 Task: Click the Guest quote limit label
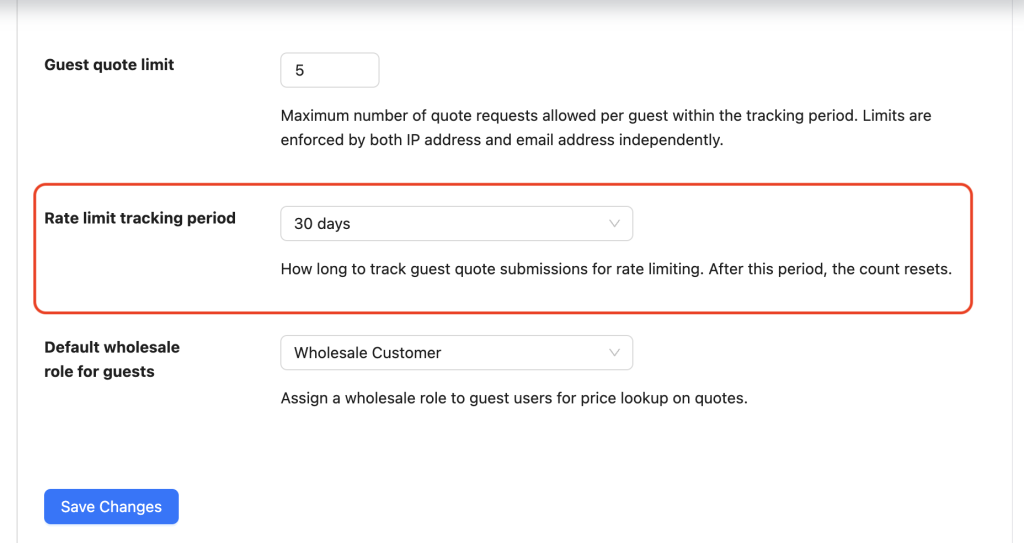pos(109,65)
